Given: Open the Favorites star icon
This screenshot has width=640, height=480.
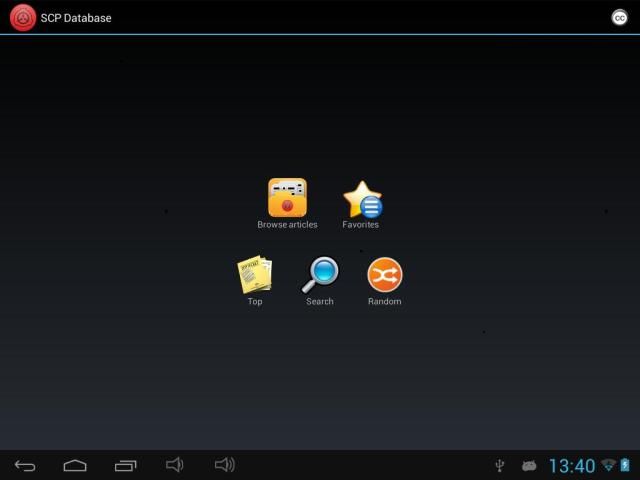Looking at the screenshot, I should click(x=361, y=199).
